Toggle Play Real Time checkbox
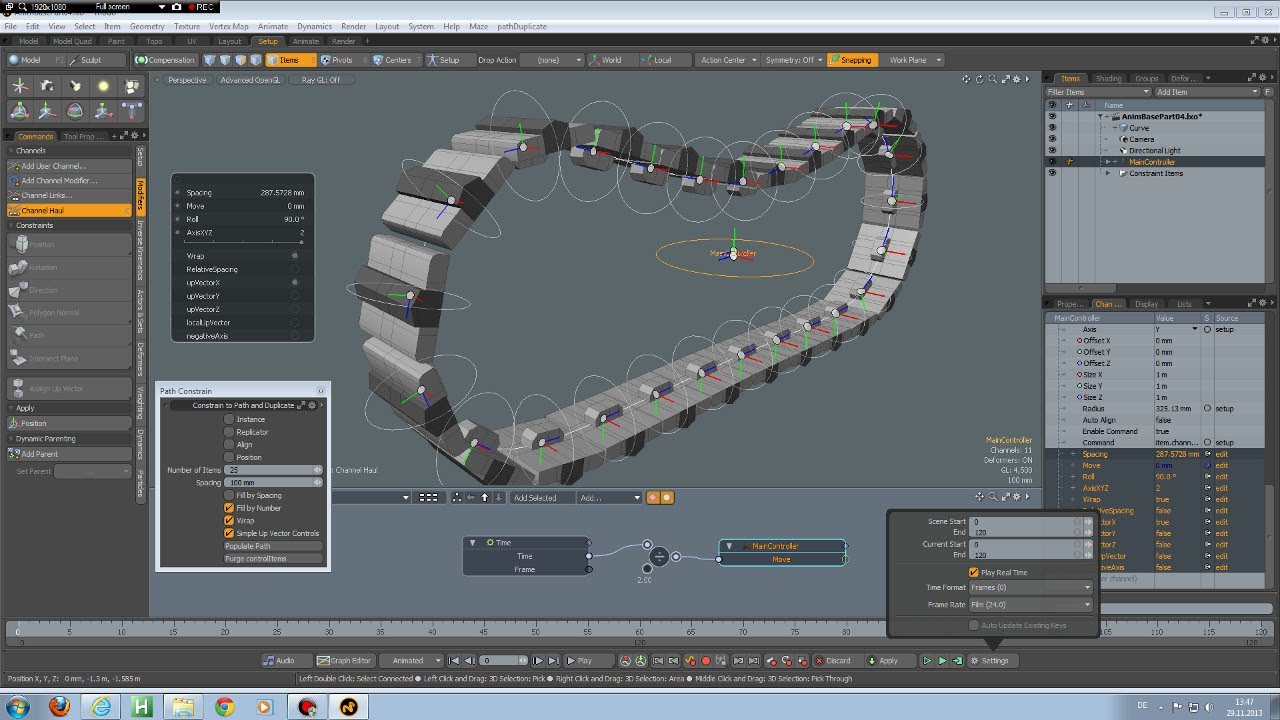Image resolution: width=1280 pixels, height=720 pixels. pos(974,572)
